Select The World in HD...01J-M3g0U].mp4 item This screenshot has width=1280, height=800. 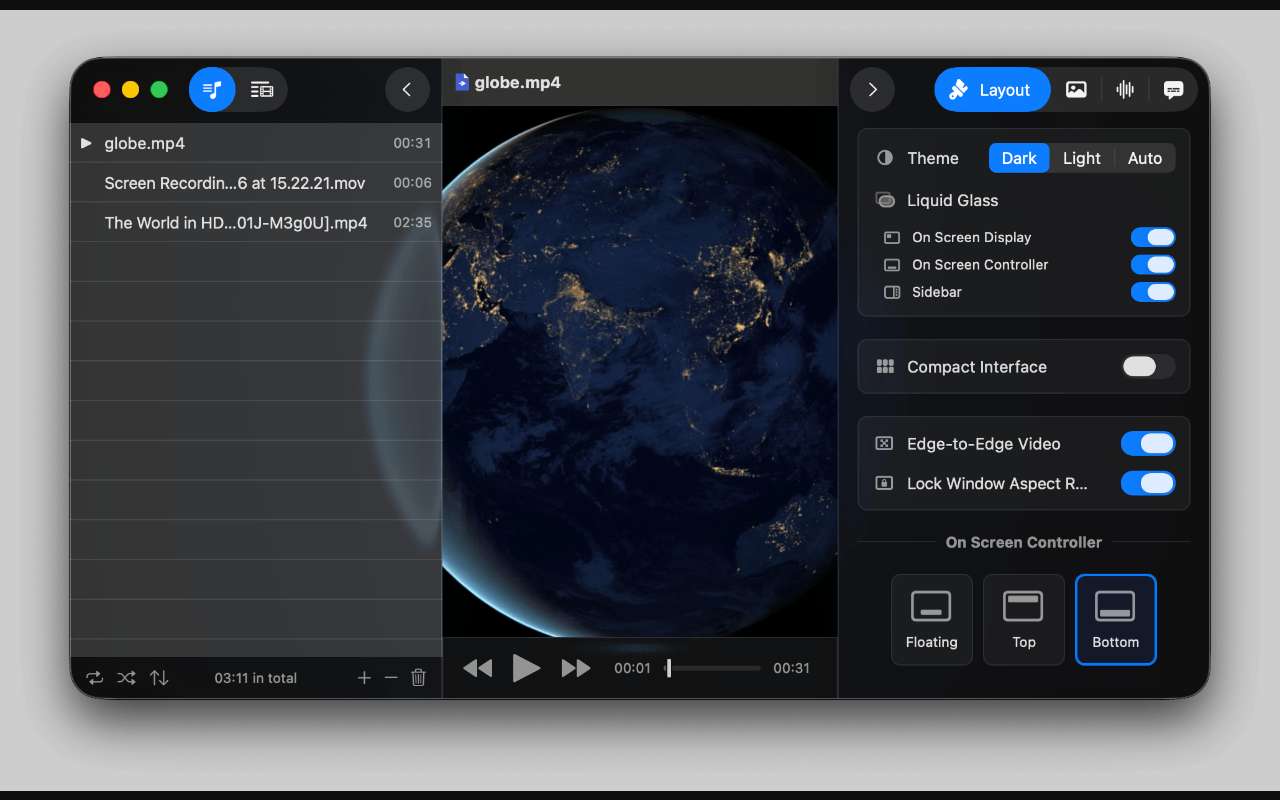click(256, 223)
